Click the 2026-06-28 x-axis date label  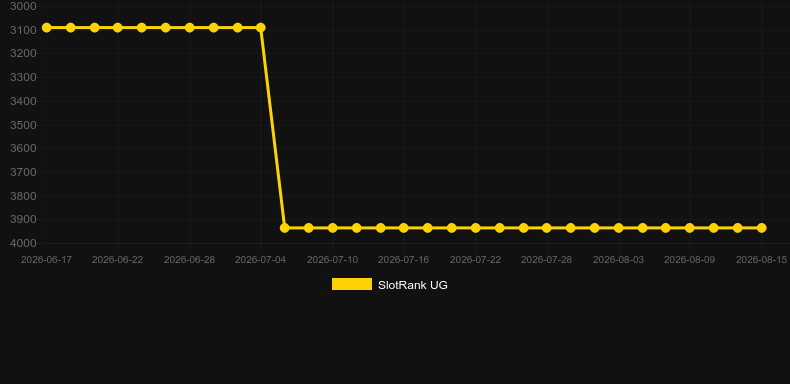tap(189, 260)
